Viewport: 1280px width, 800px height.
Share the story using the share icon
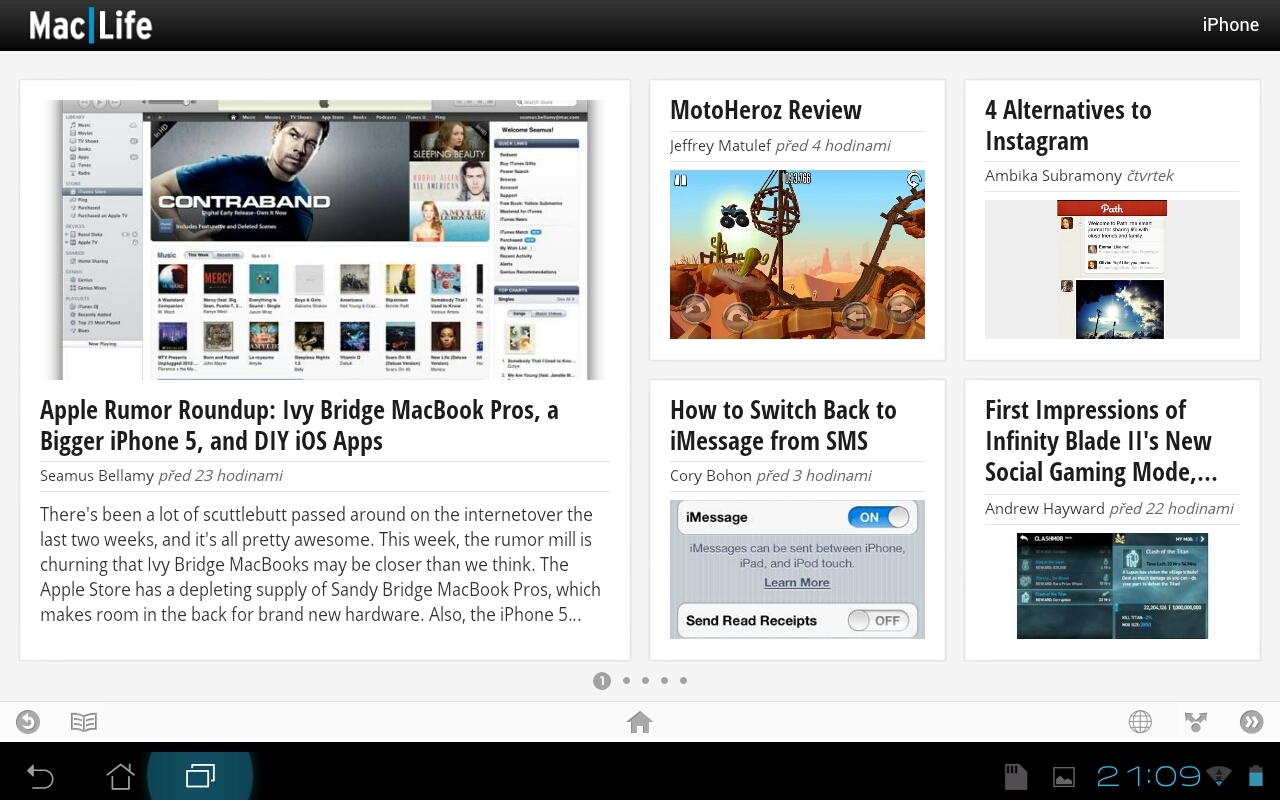(x=1195, y=721)
